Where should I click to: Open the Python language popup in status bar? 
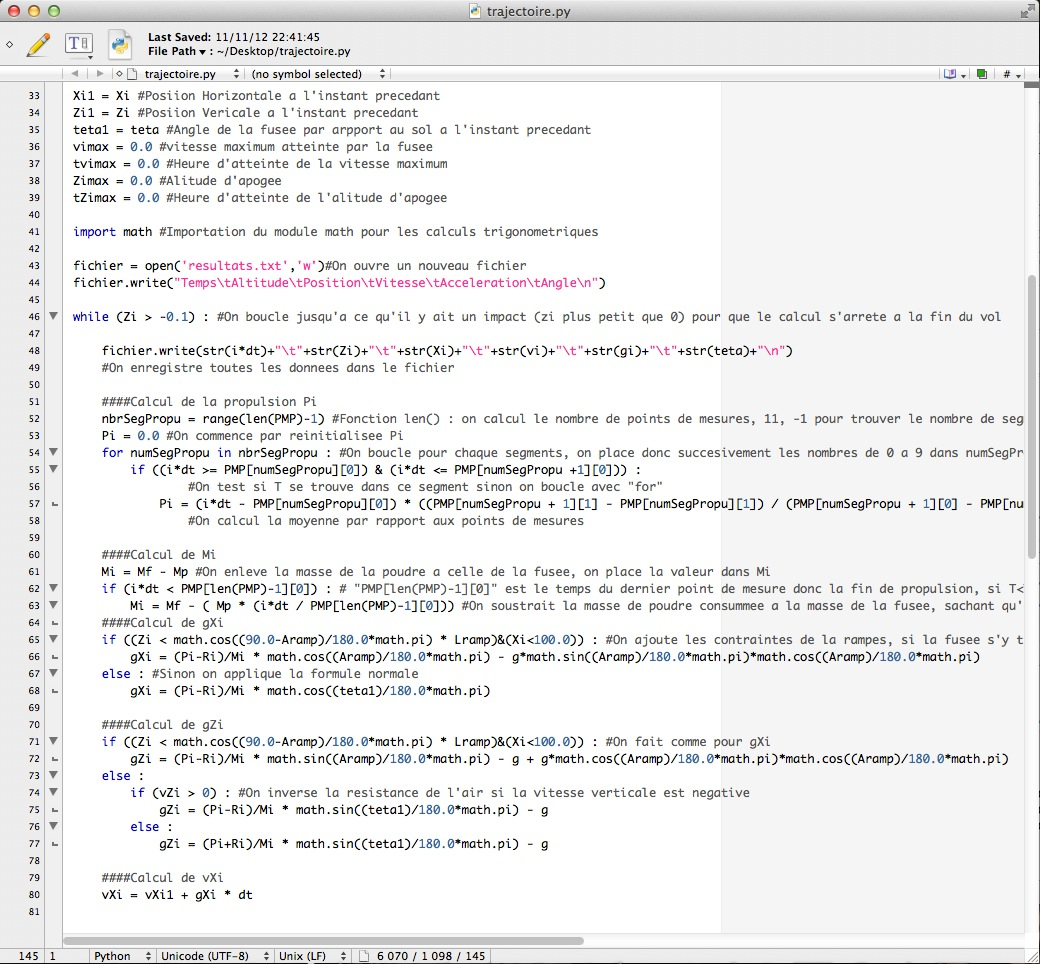click(122, 956)
